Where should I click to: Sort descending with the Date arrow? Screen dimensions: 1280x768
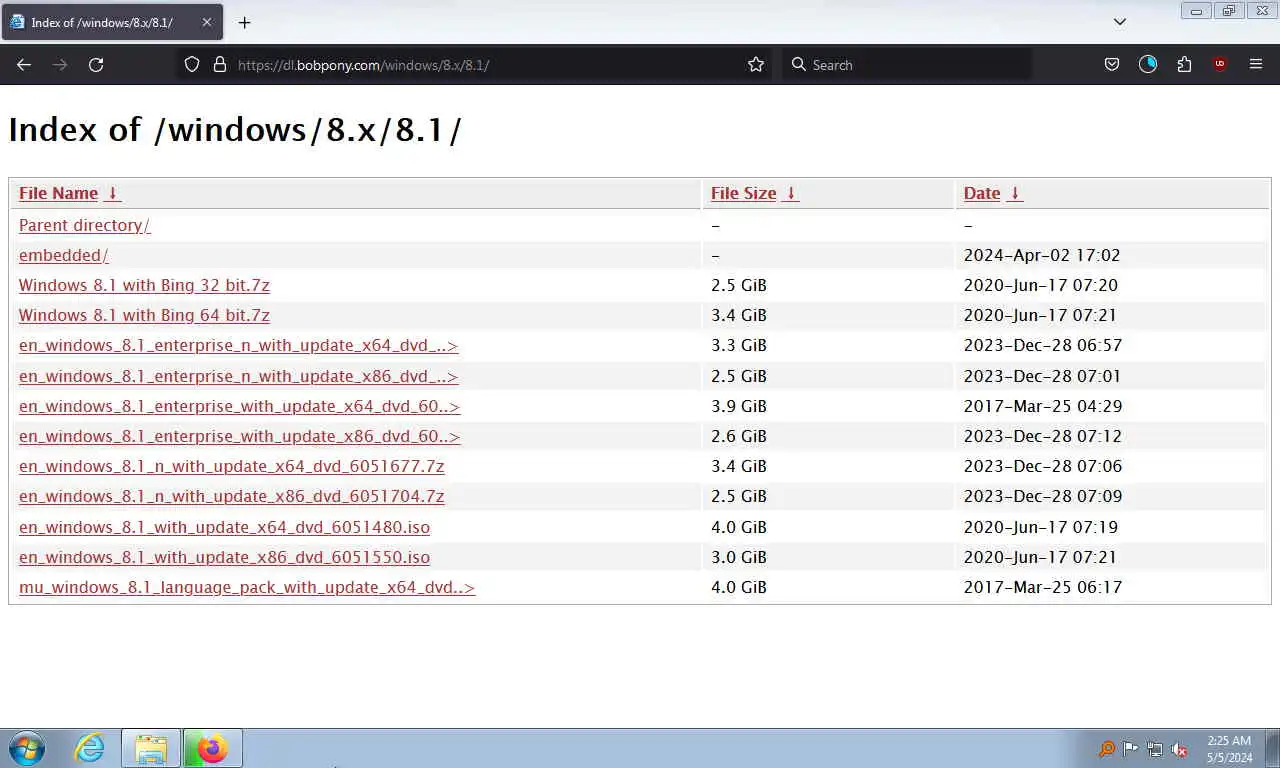click(x=1014, y=193)
